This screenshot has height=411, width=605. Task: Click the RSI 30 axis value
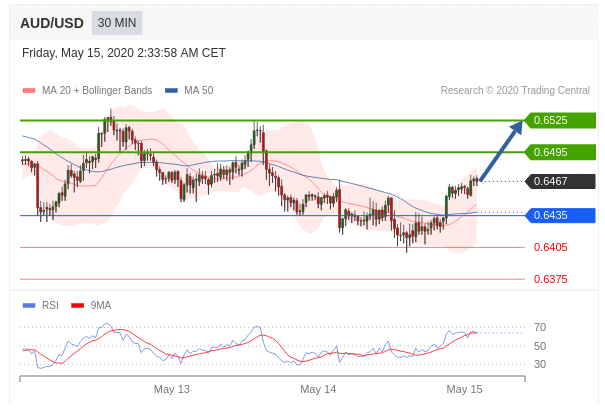(540, 364)
